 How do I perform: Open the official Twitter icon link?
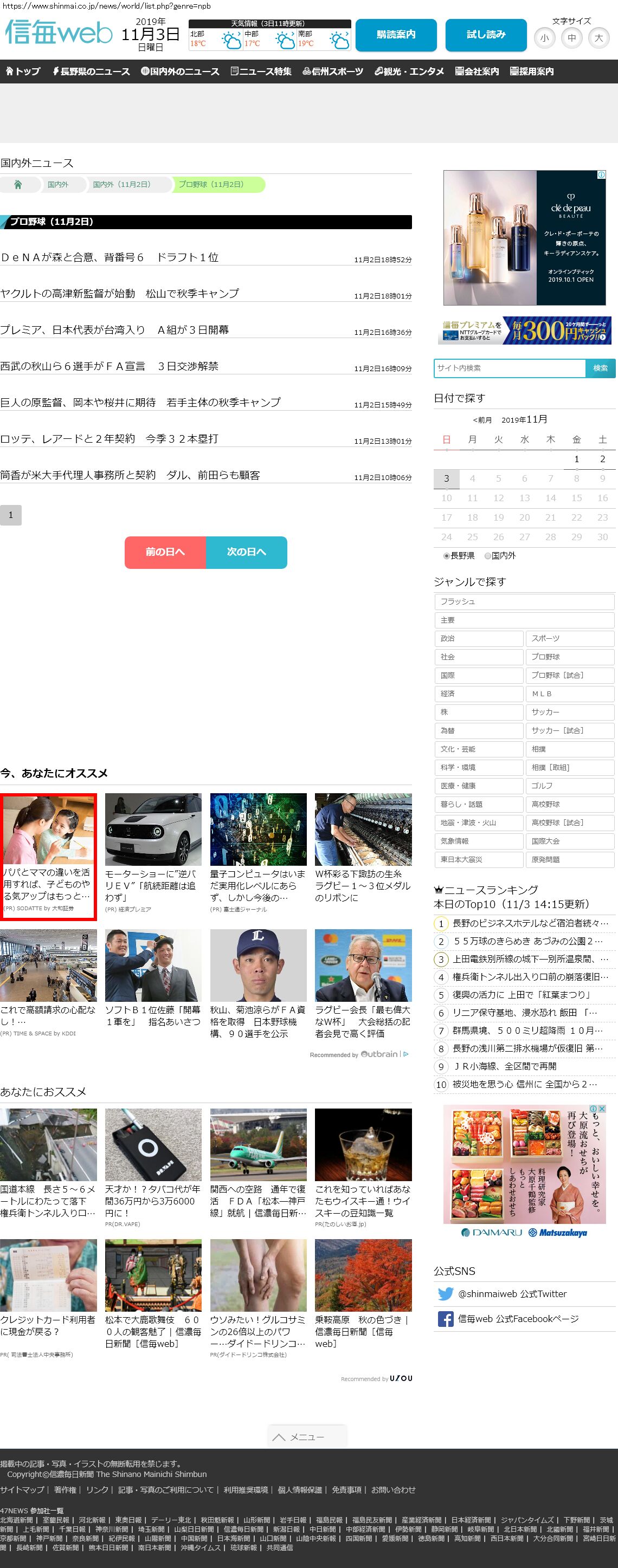click(446, 1294)
